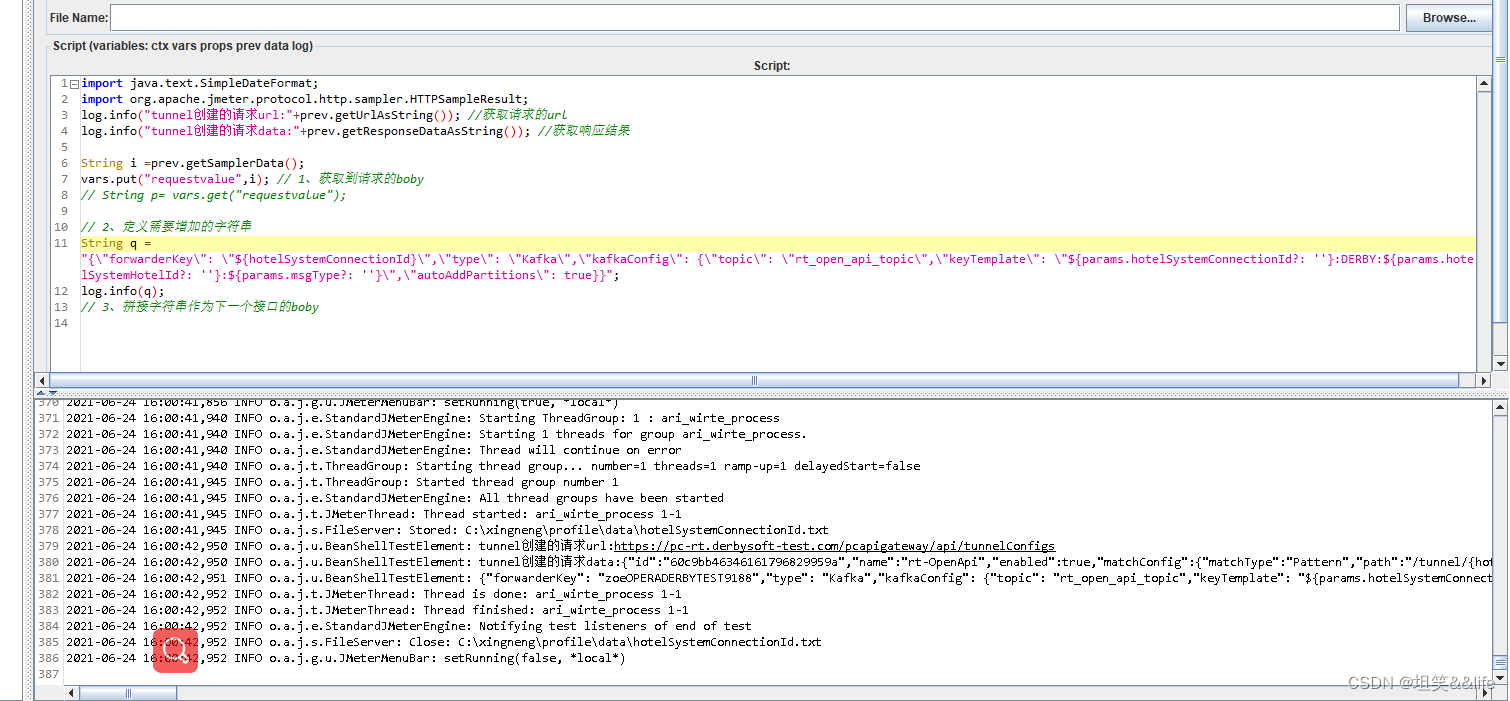Screen dimensions: 1510x701
Task: Click log panel horizontal scrollbar left arrow
Action: (72, 693)
